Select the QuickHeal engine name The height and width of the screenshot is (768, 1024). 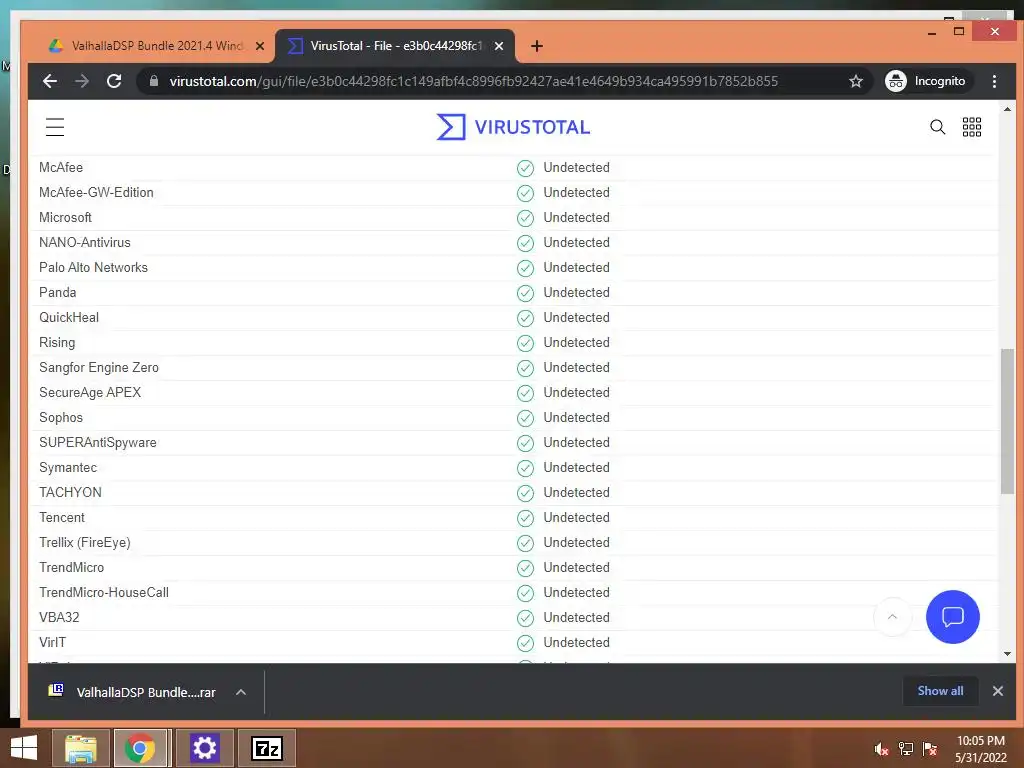69,317
